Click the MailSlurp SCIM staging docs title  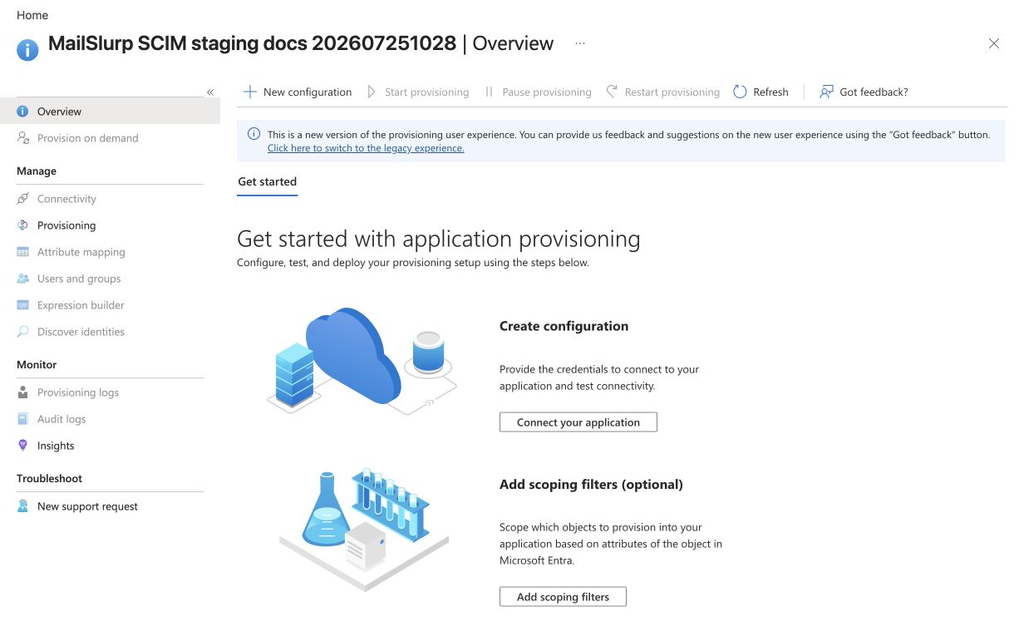tap(252, 43)
